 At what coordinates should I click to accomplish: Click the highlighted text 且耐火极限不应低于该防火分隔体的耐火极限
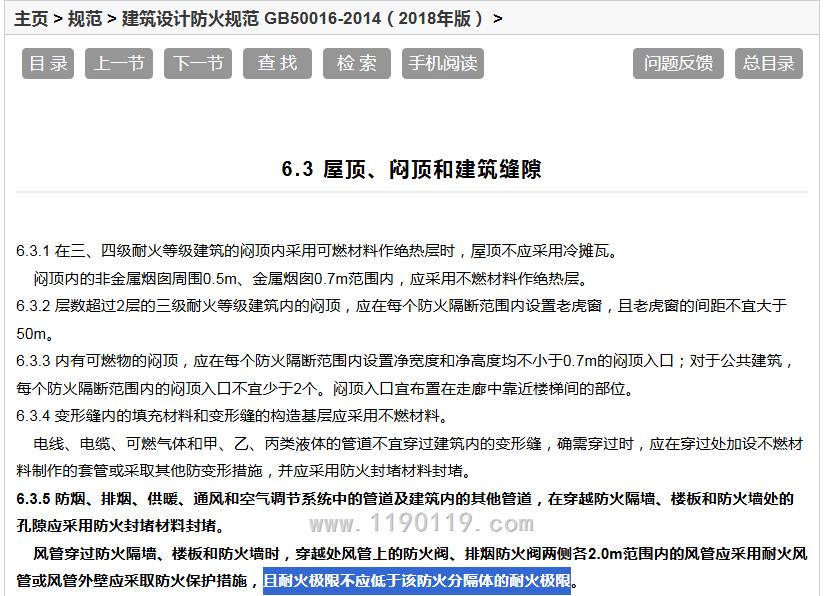417,581
